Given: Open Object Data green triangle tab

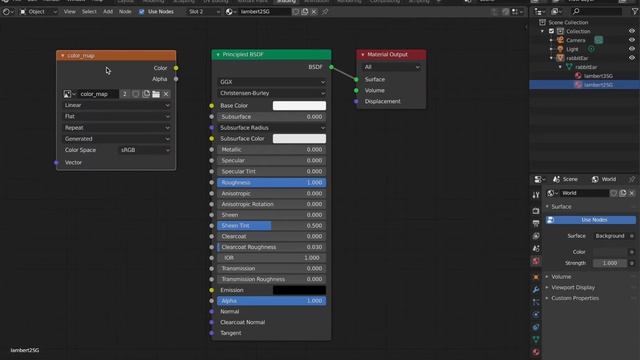Looking at the screenshot, I should (536, 340).
